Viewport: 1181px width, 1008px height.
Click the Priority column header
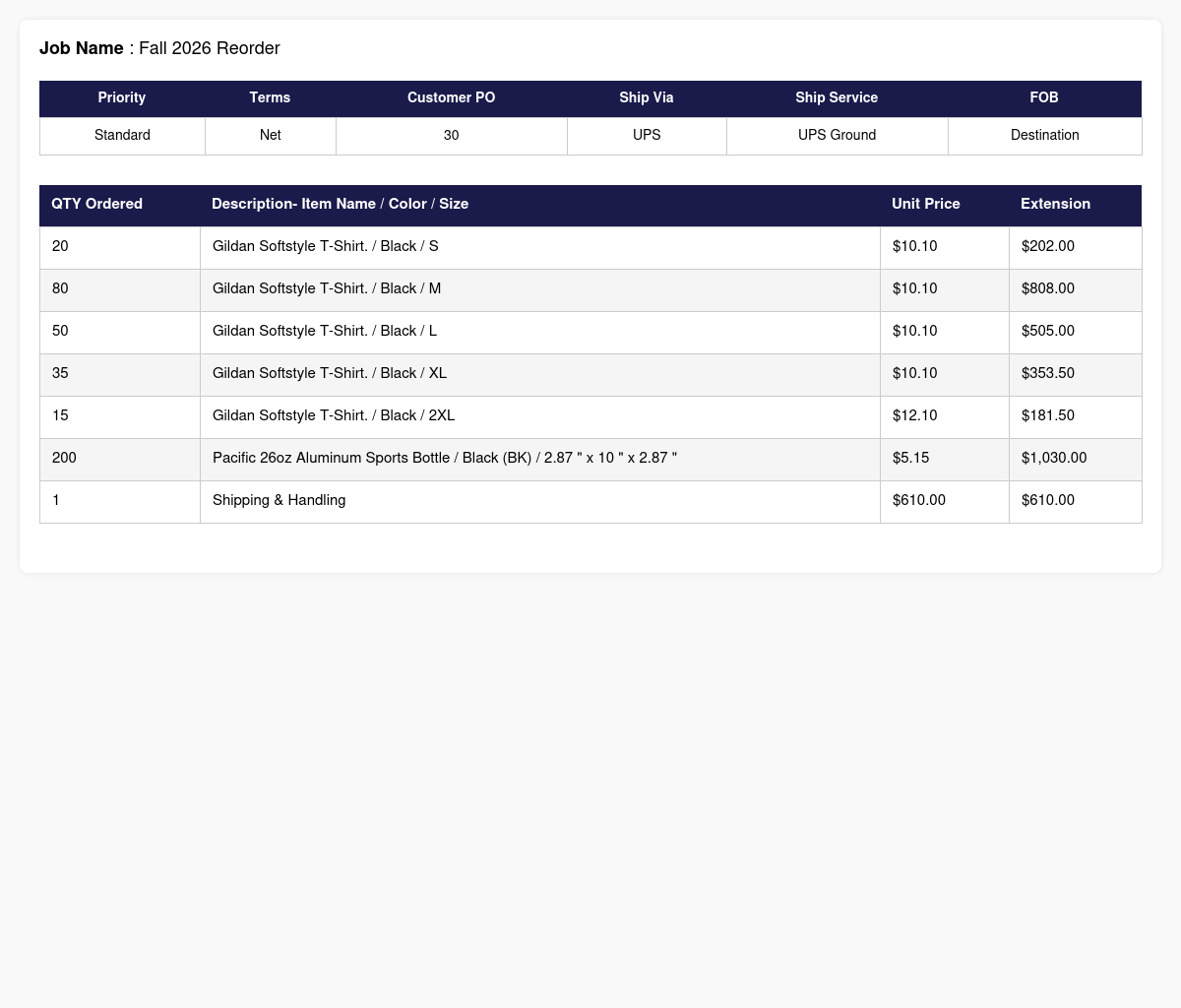pyautogui.click(x=122, y=98)
